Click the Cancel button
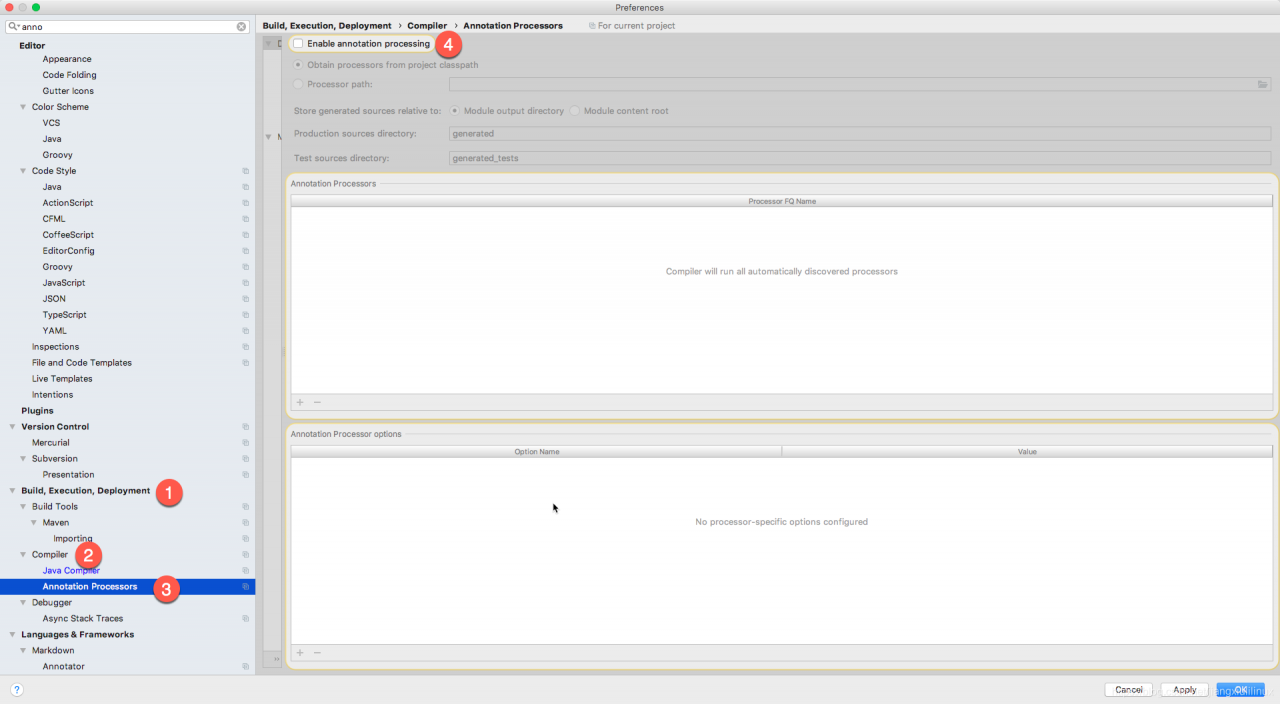The image size is (1280, 704). [x=1128, y=690]
